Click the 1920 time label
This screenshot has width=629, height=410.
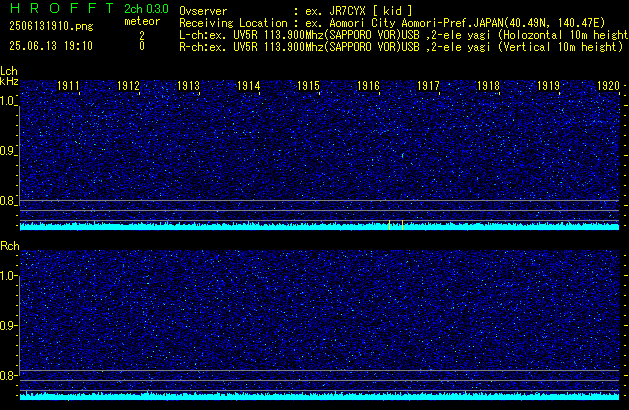coord(608,86)
